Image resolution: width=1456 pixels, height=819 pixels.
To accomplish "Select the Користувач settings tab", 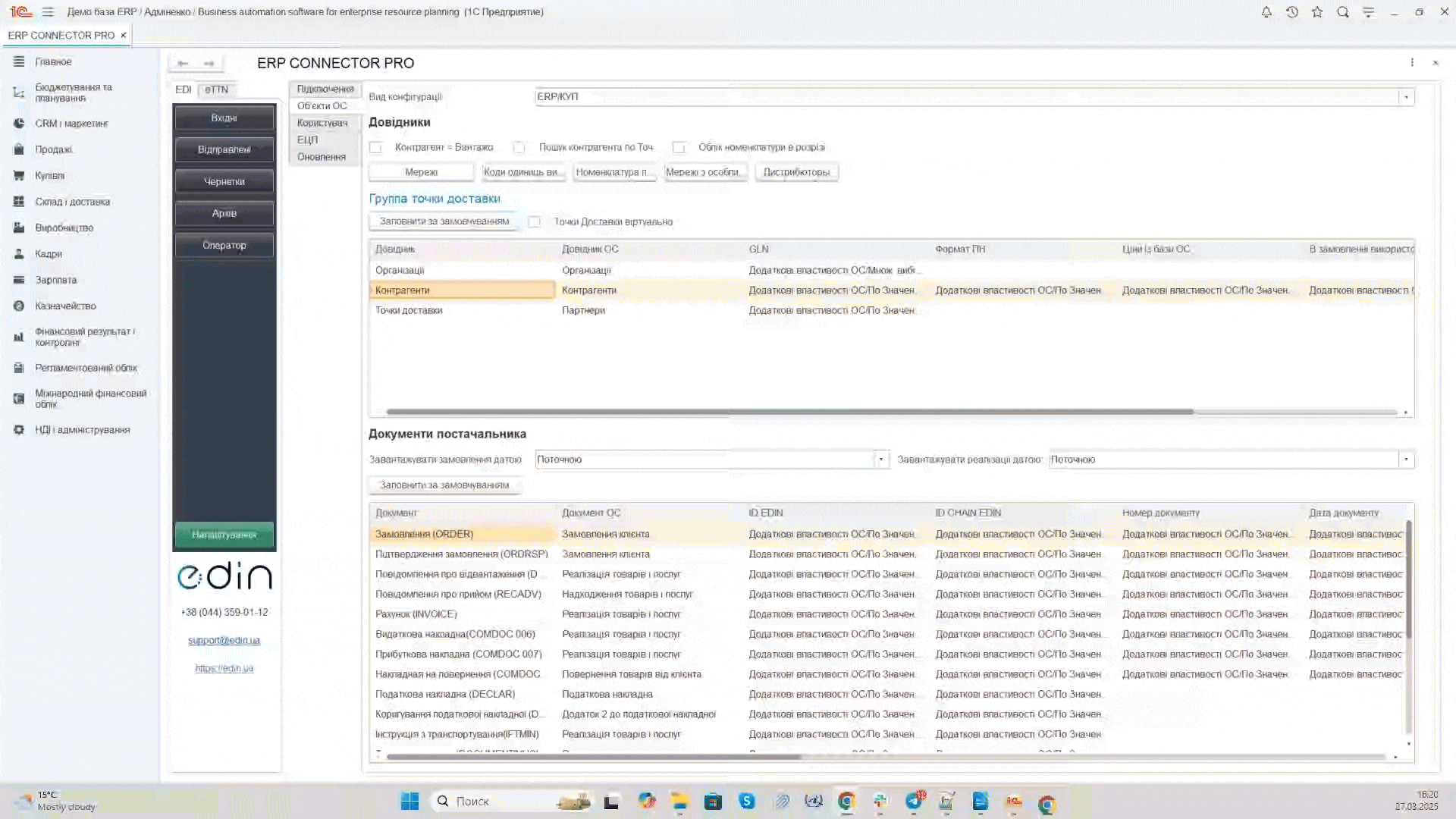I will pos(322,123).
